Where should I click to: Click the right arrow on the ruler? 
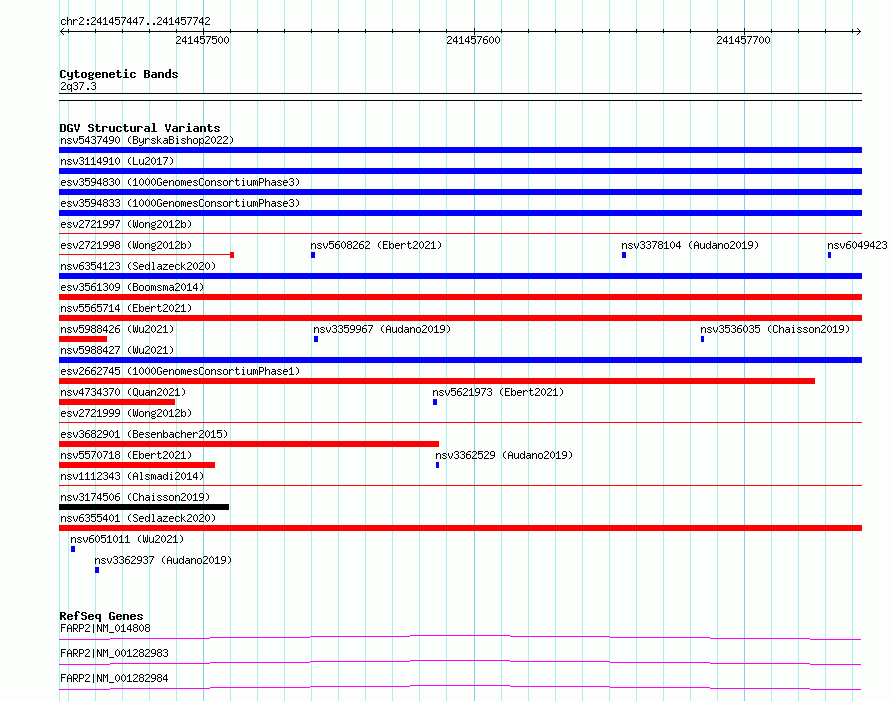point(858,31)
